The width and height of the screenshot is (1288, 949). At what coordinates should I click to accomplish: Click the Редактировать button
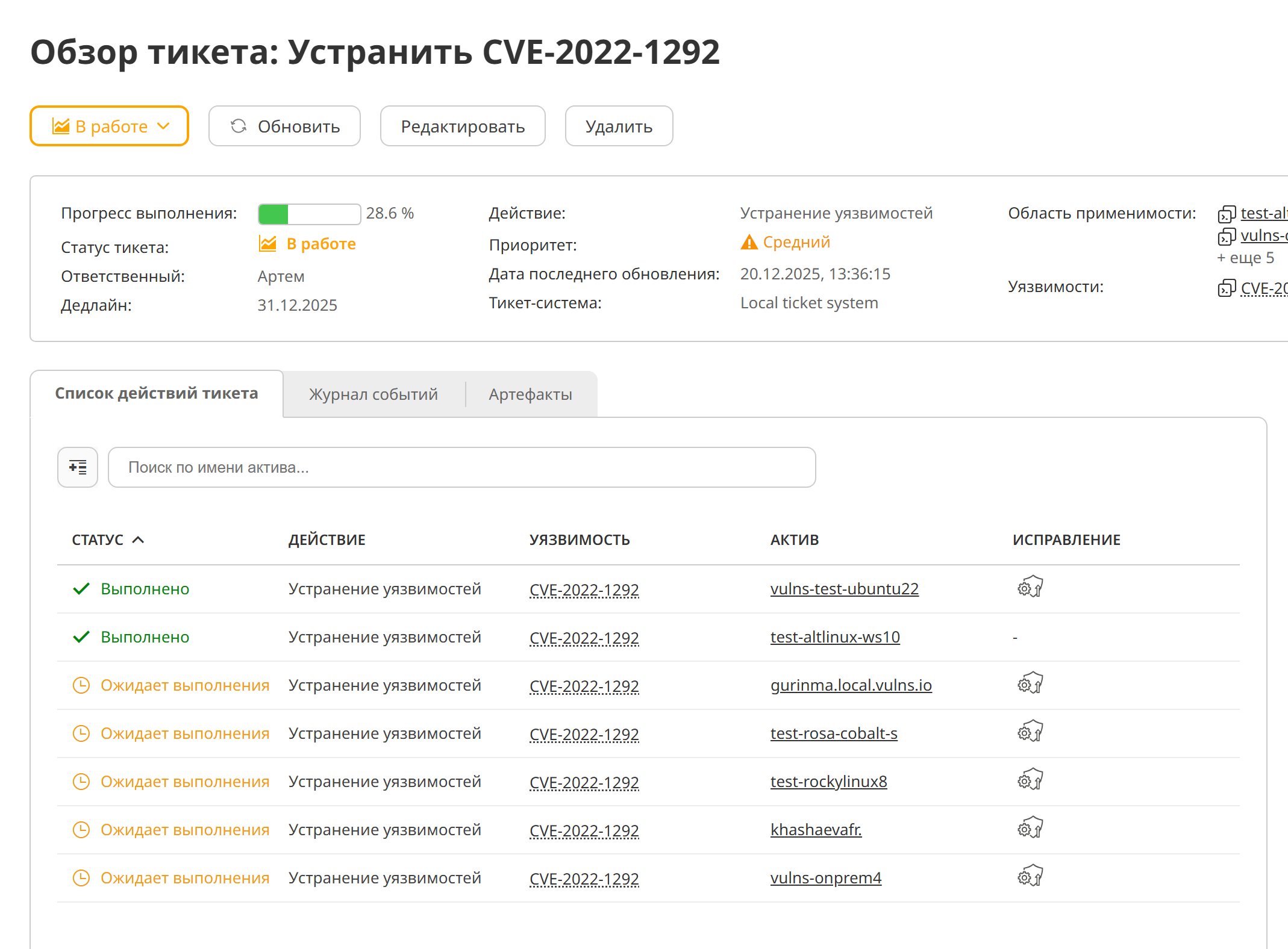463,126
